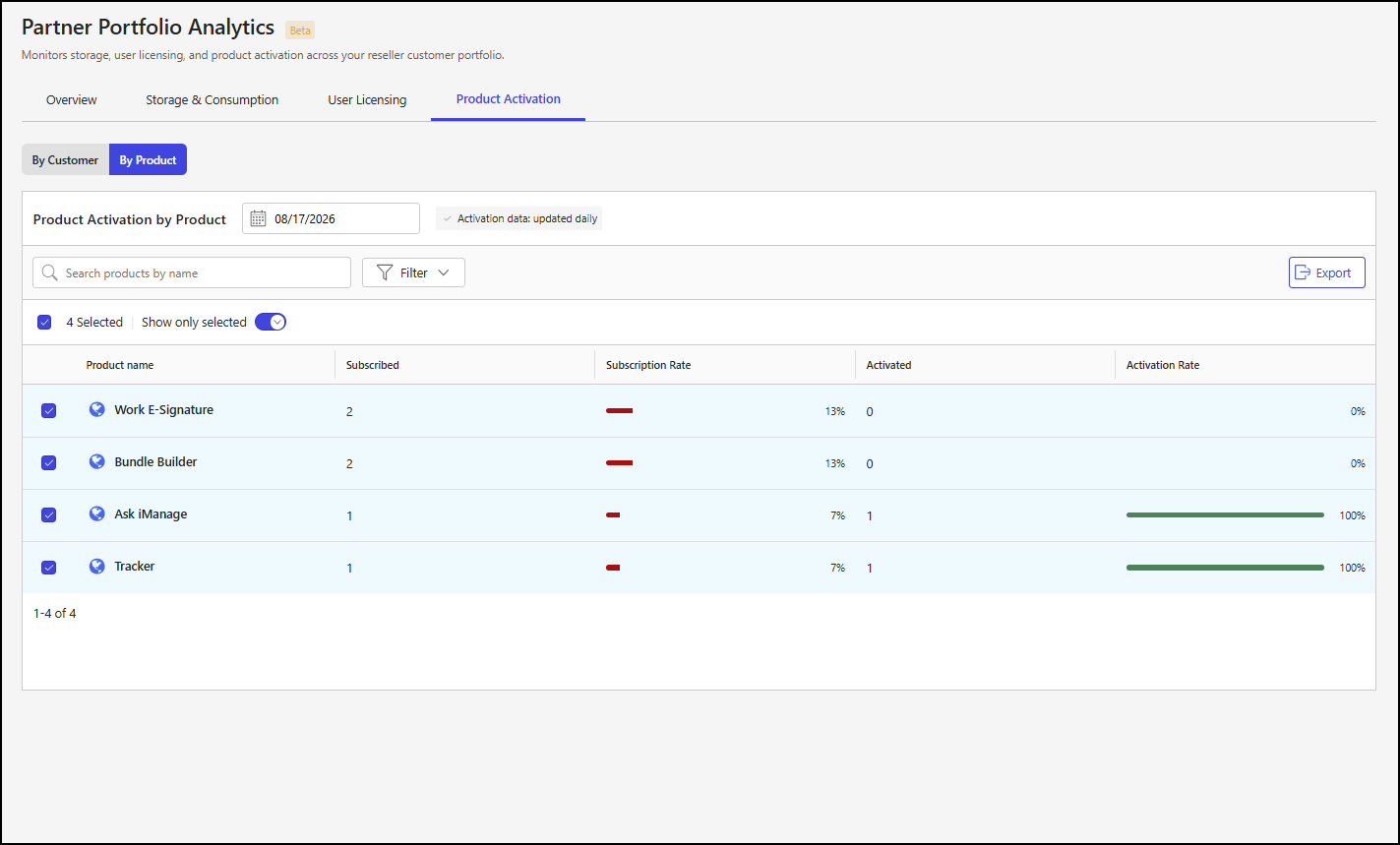
Task: Open the Storage & Consumption tab
Action: (x=212, y=99)
